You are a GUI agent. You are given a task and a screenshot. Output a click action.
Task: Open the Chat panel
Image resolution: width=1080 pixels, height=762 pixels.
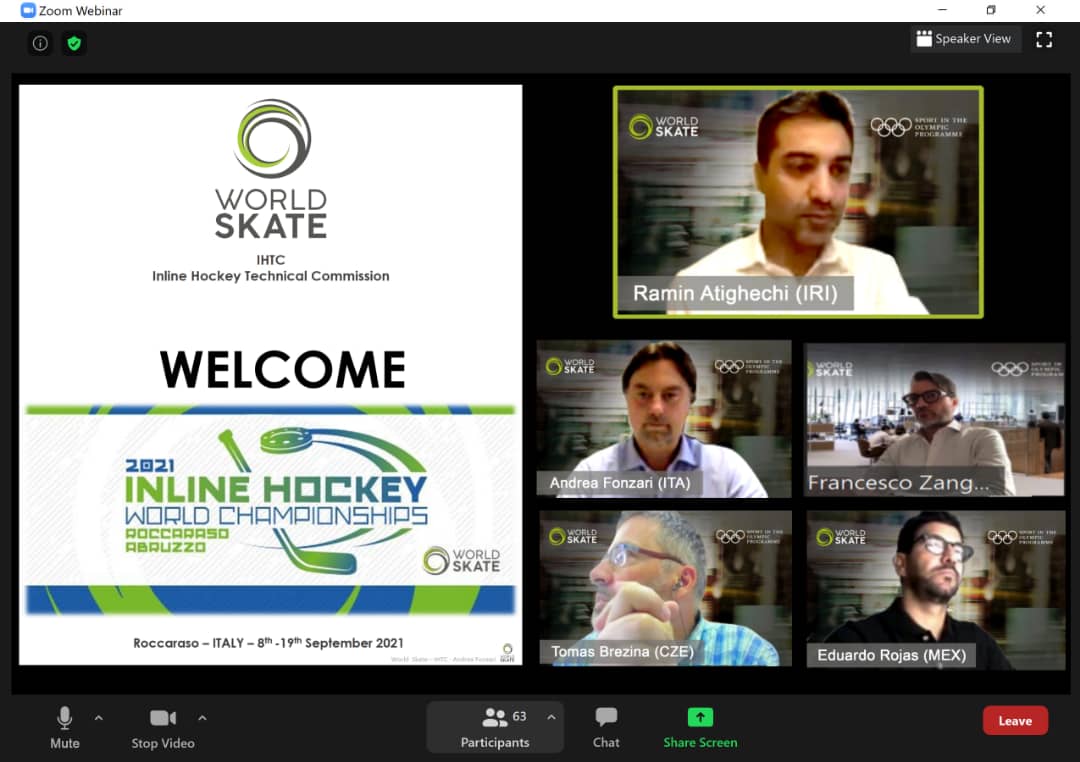[x=606, y=727]
